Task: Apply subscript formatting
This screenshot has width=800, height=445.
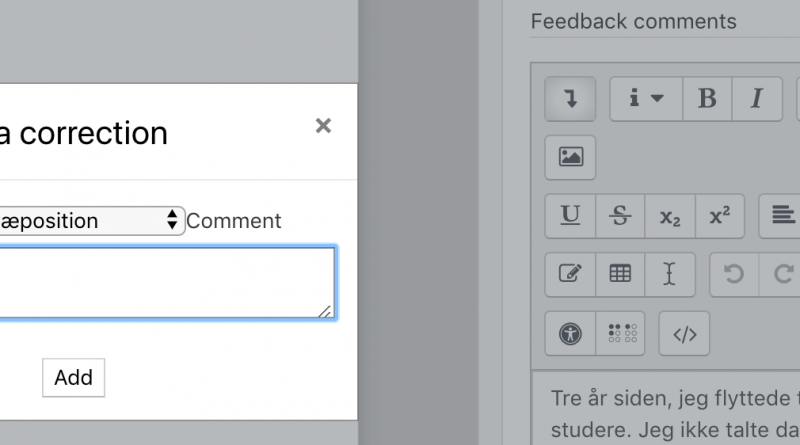Action: pyautogui.click(x=670, y=216)
